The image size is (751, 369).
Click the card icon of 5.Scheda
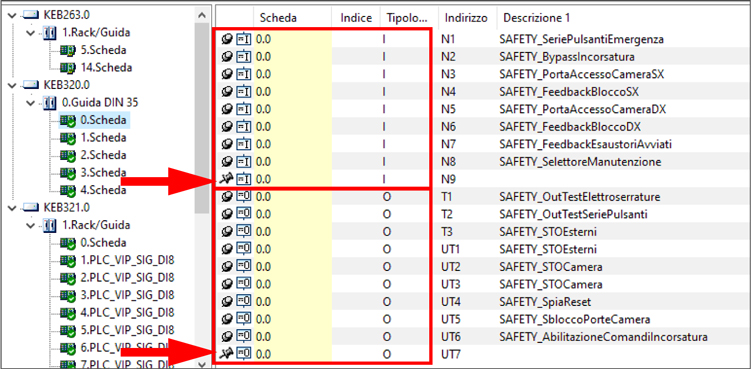(x=68, y=50)
